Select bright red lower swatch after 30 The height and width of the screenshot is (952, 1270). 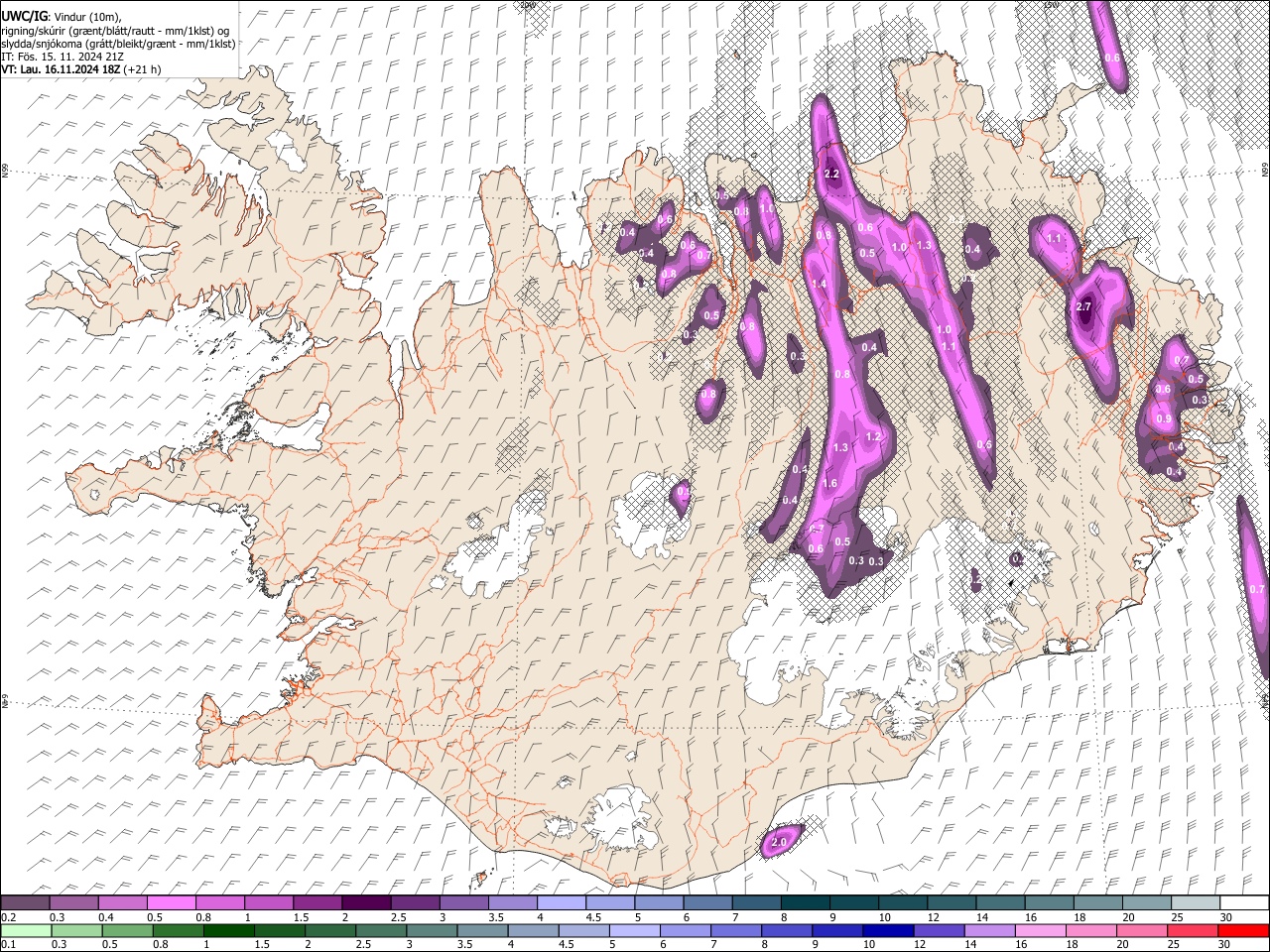coord(1244,931)
